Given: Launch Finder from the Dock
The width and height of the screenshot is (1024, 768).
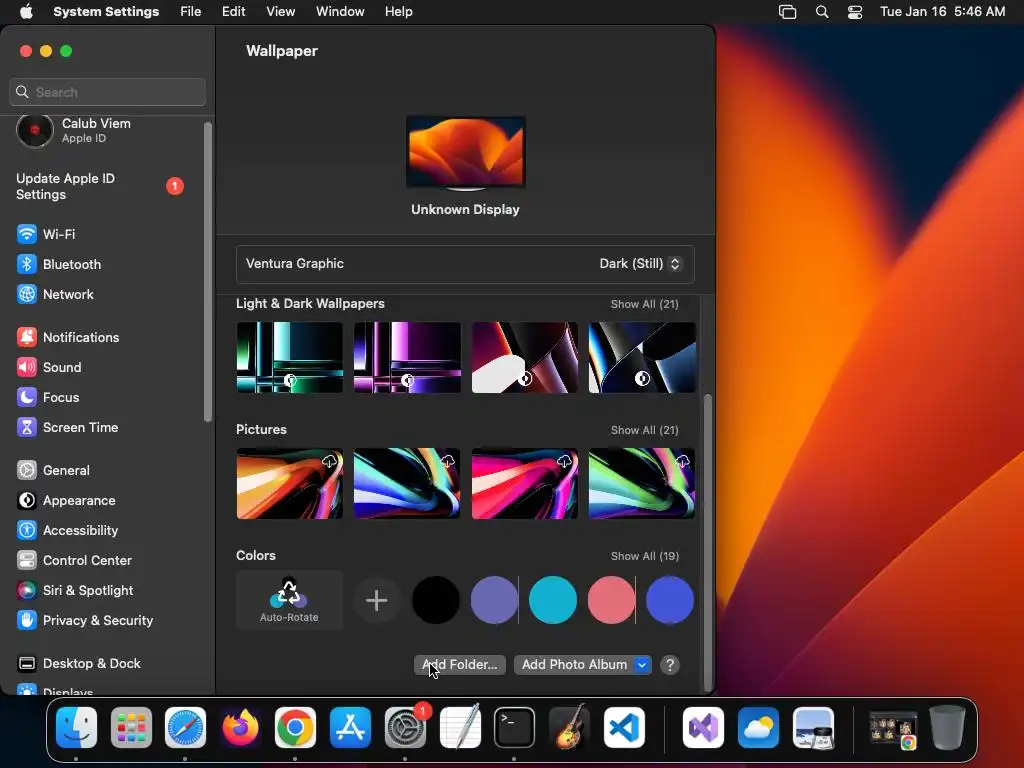Looking at the screenshot, I should (x=76, y=728).
